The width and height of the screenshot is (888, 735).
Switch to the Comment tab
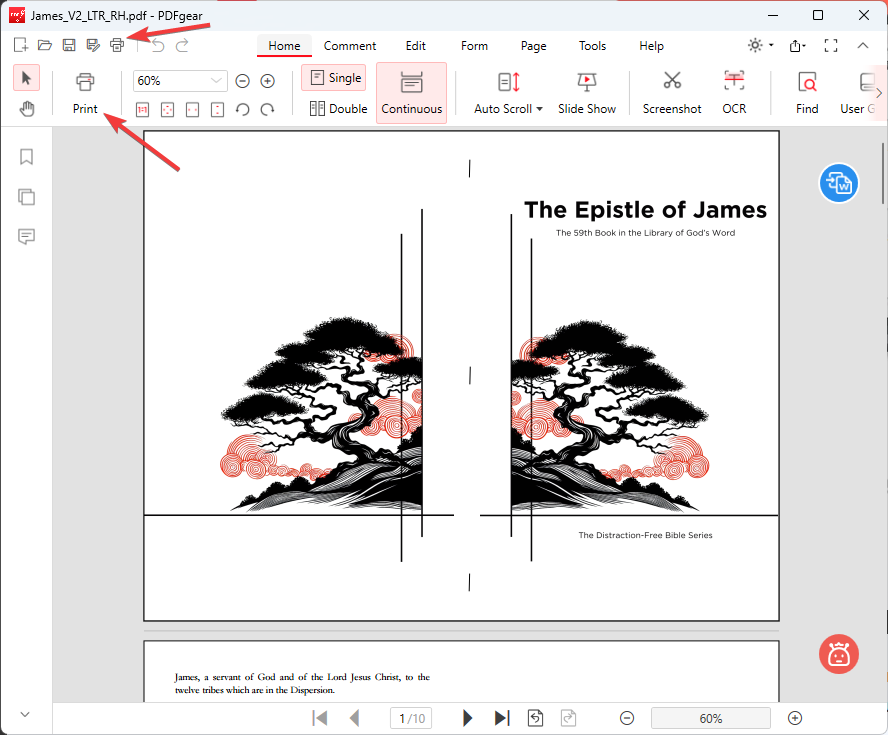click(x=350, y=46)
